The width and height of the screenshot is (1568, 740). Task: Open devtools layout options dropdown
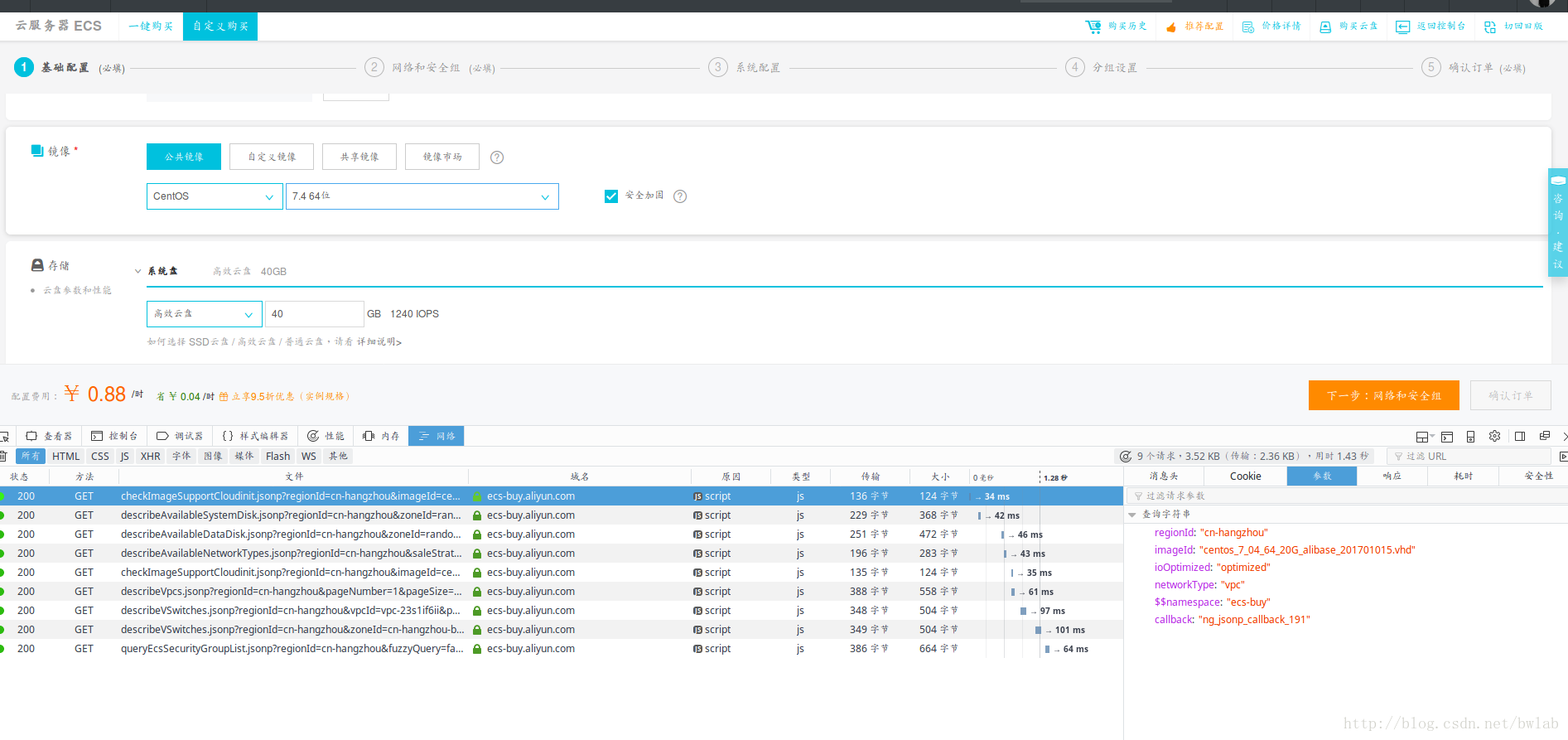coord(1425,437)
